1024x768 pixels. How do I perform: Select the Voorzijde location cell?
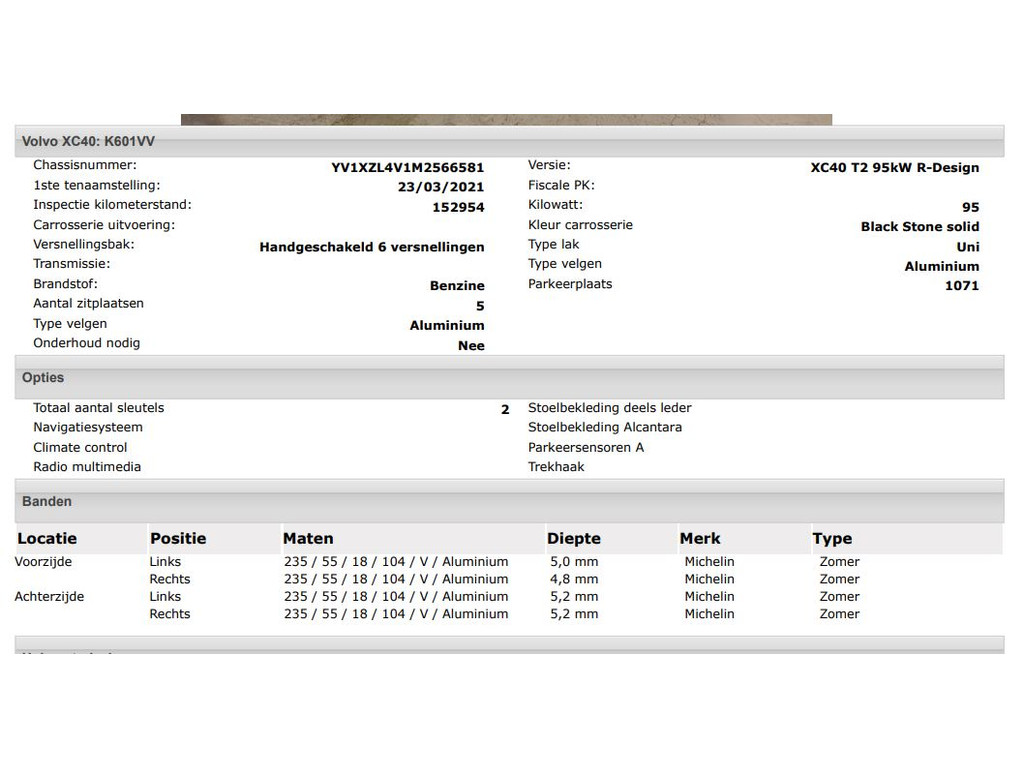coord(43,562)
